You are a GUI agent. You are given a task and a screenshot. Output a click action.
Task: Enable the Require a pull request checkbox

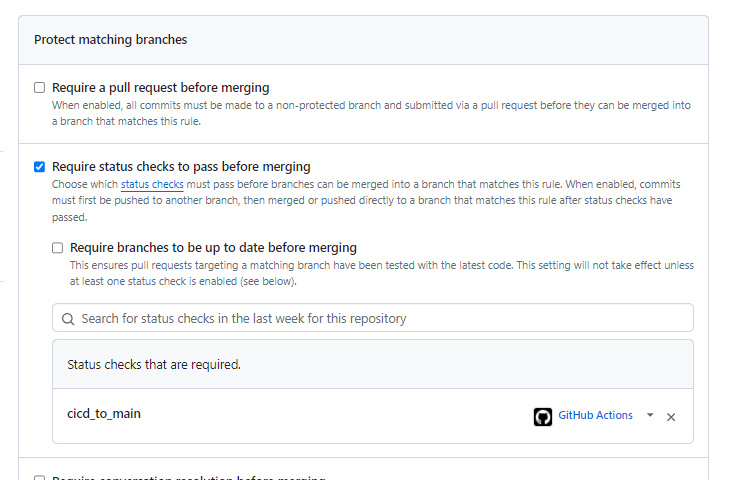[40, 87]
